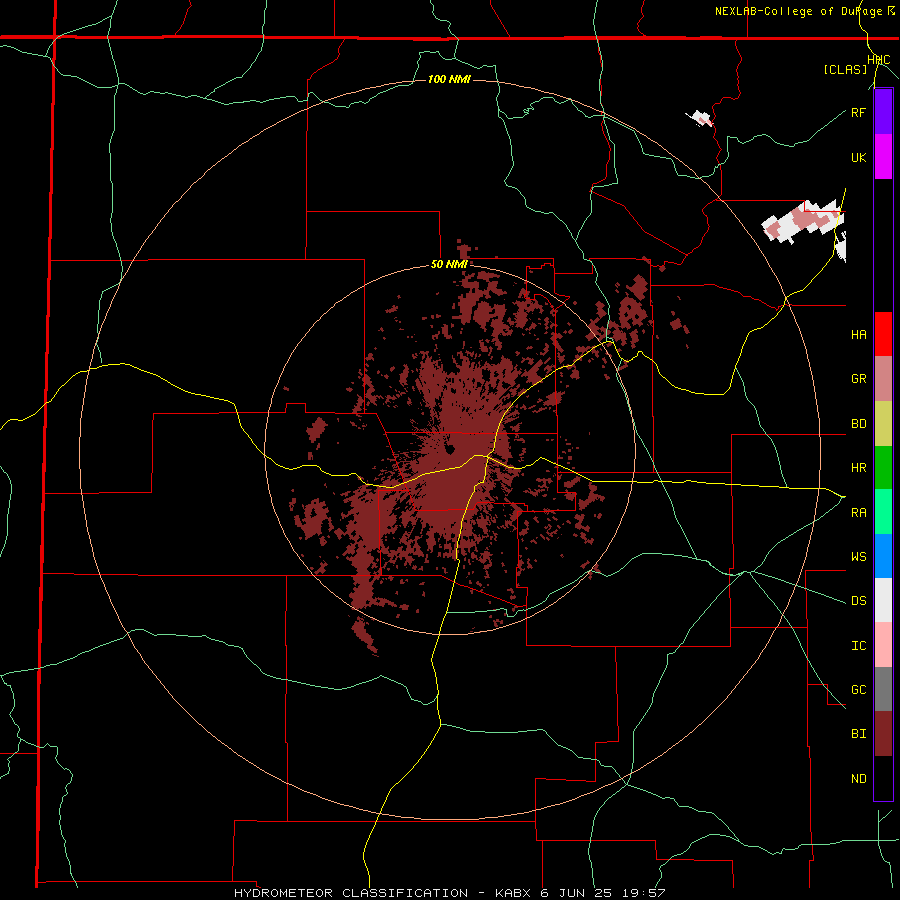Select the gray GC legend swatch
The image size is (900, 900).
(x=883, y=689)
